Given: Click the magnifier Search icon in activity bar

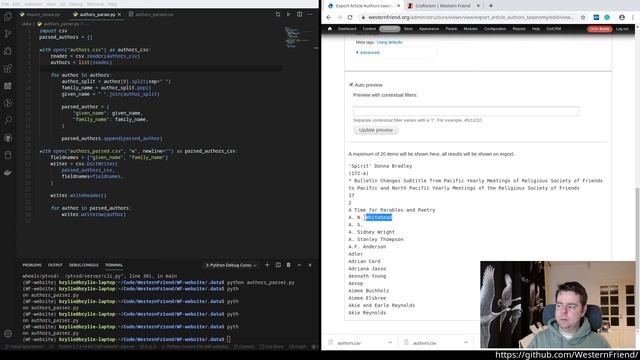Looking at the screenshot, I should 8,120.
